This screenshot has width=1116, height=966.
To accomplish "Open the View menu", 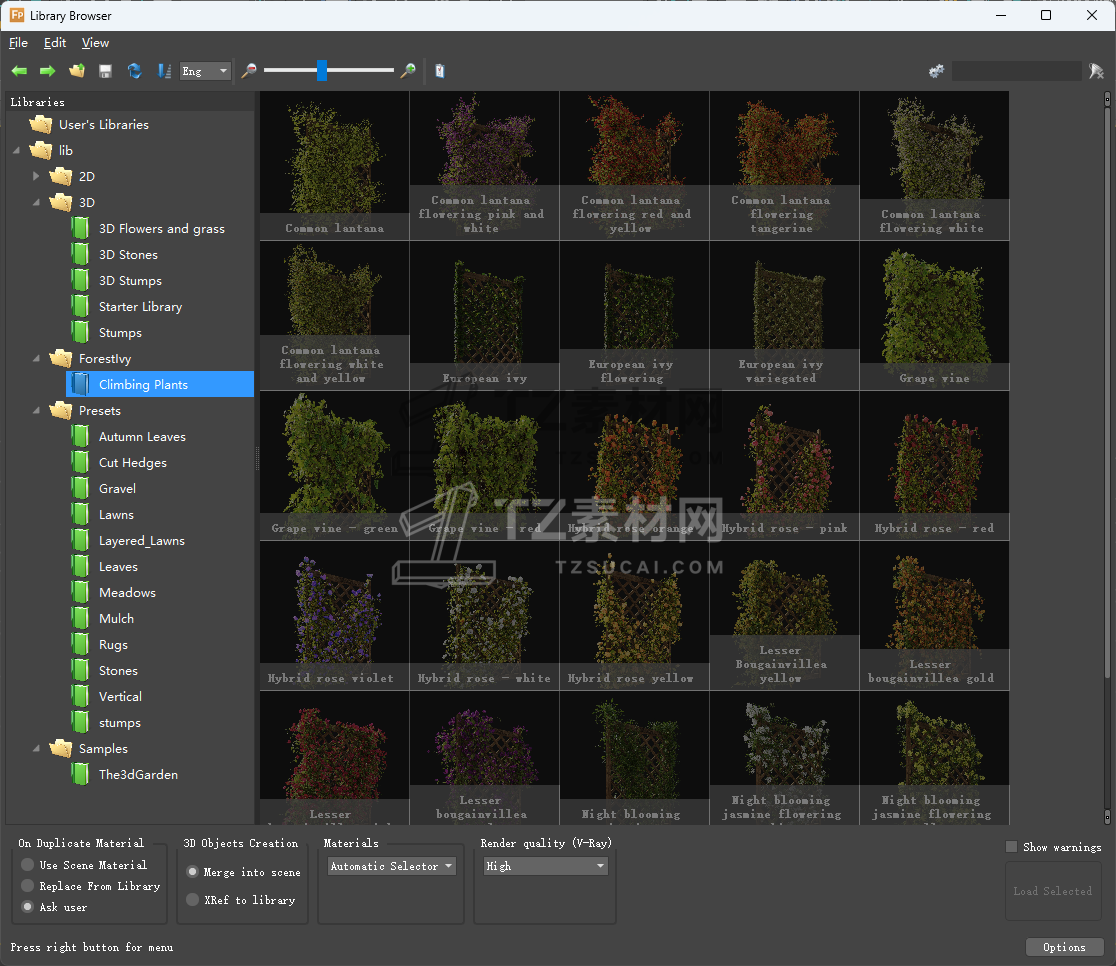I will tap(95, 43).
